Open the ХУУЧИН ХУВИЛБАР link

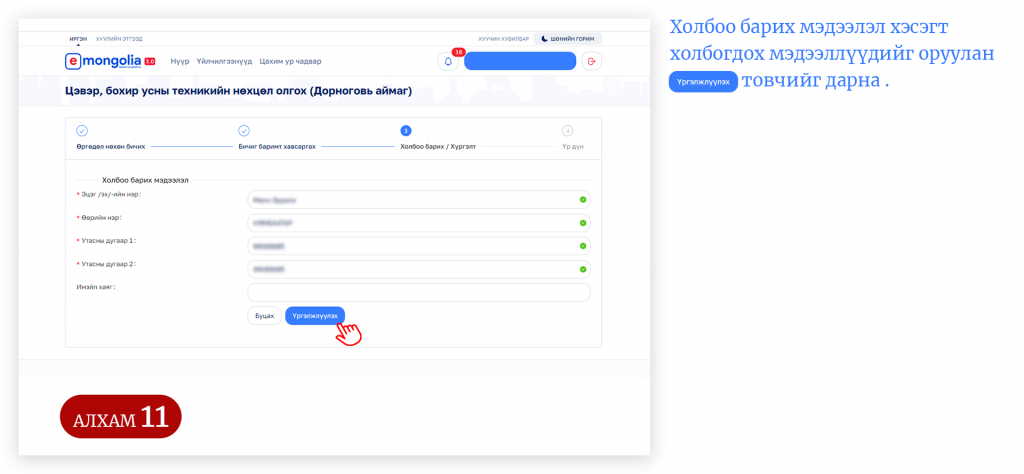pyautogui.click(x=504, y=39)
